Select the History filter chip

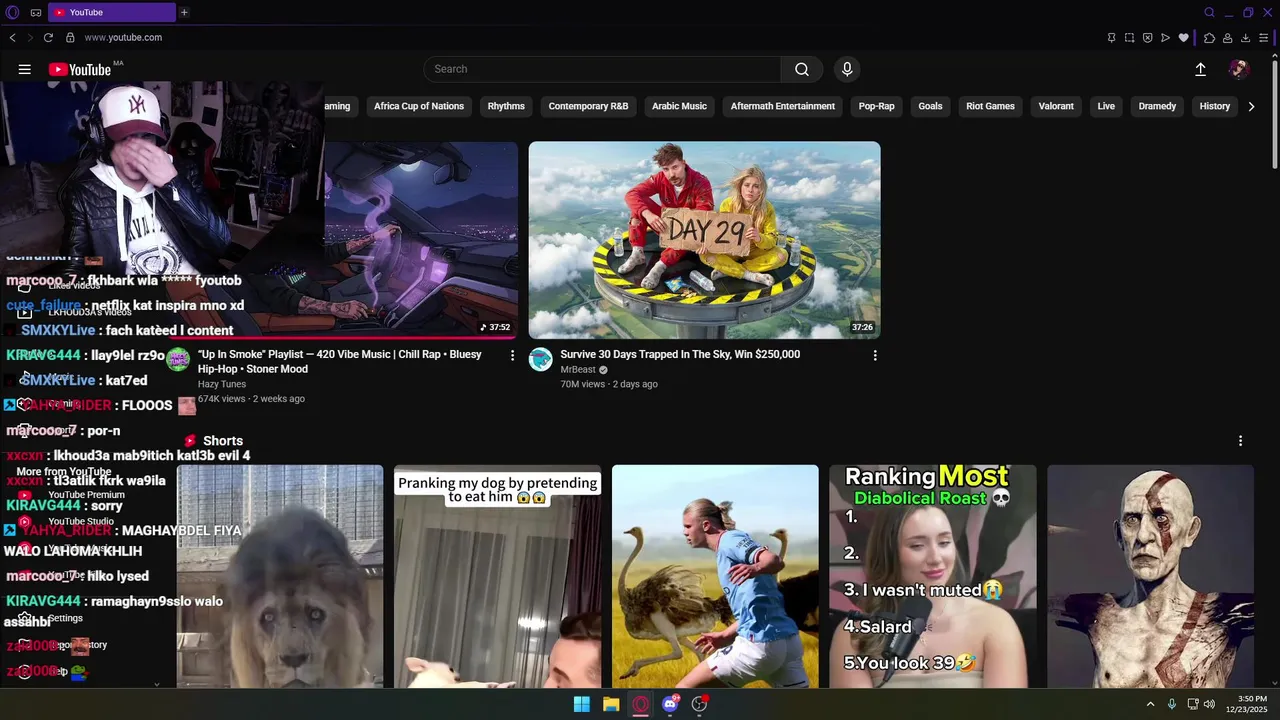(x=1214, y=106)
